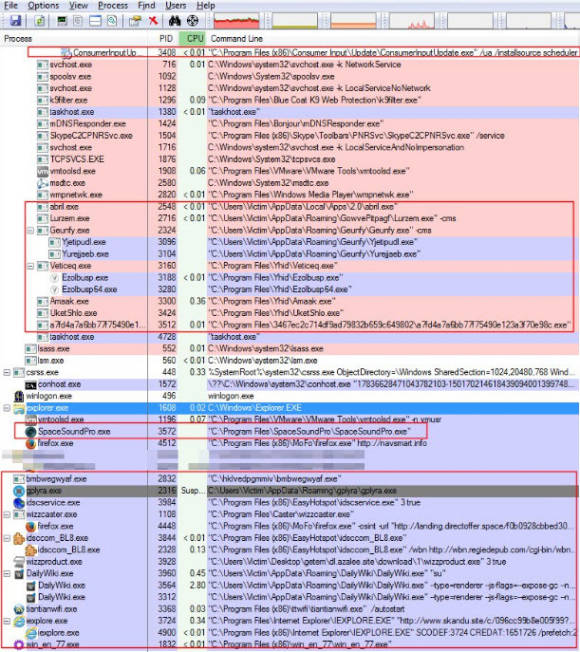Click the yellow commit history graph
This screenshot has width=580, height=652.
(294, 21)
